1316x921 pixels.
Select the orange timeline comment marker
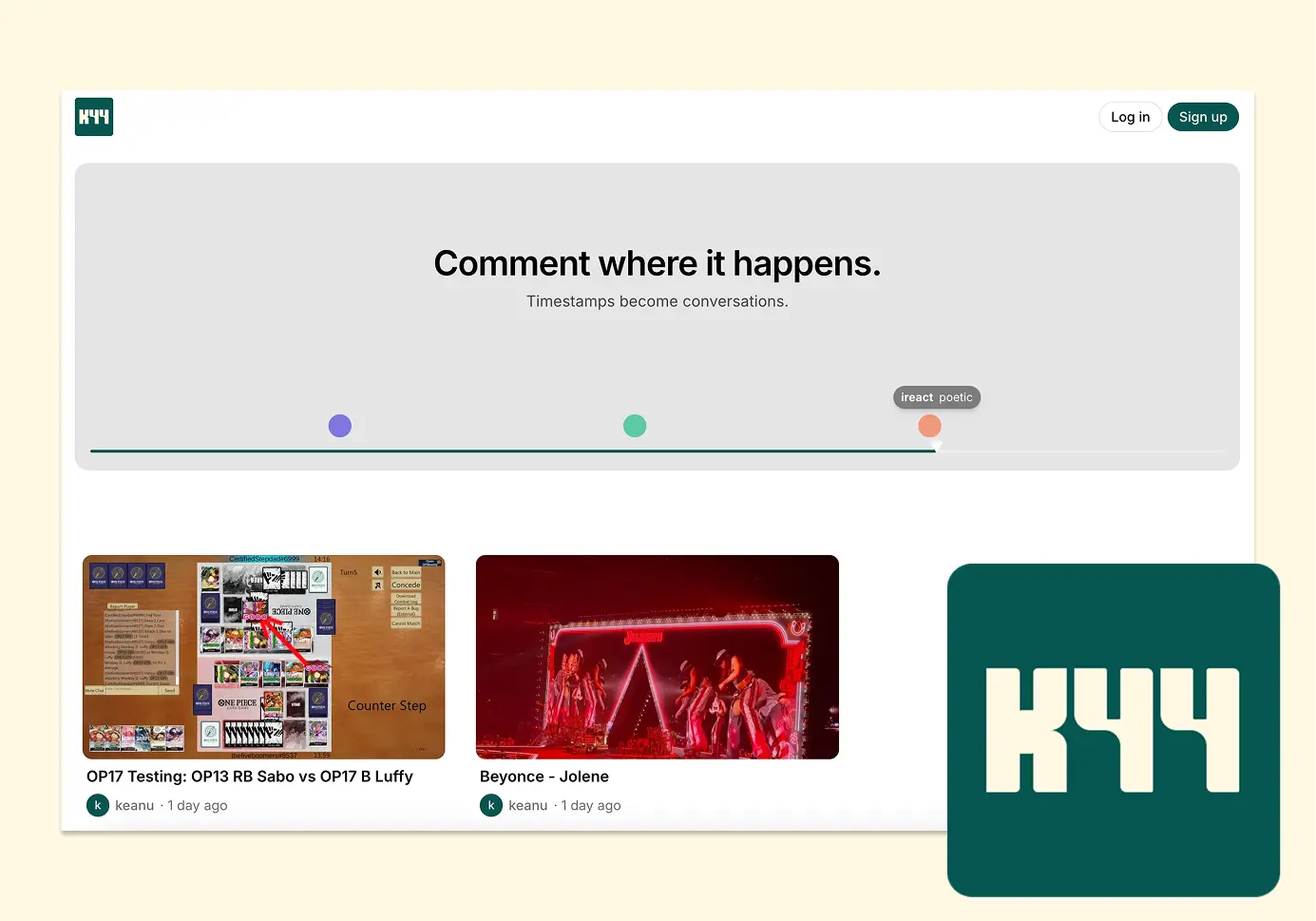930,426
